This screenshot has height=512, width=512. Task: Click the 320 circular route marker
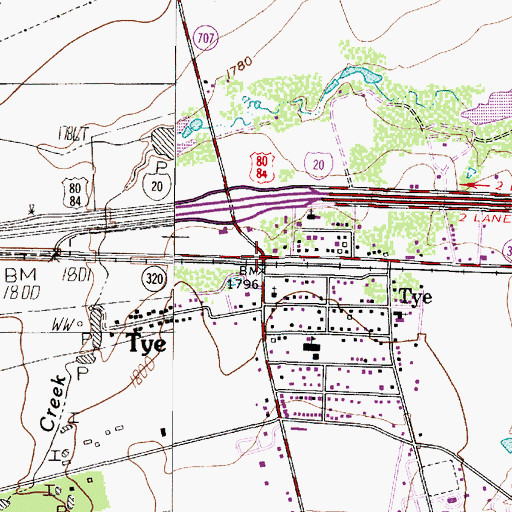[154, 278]
